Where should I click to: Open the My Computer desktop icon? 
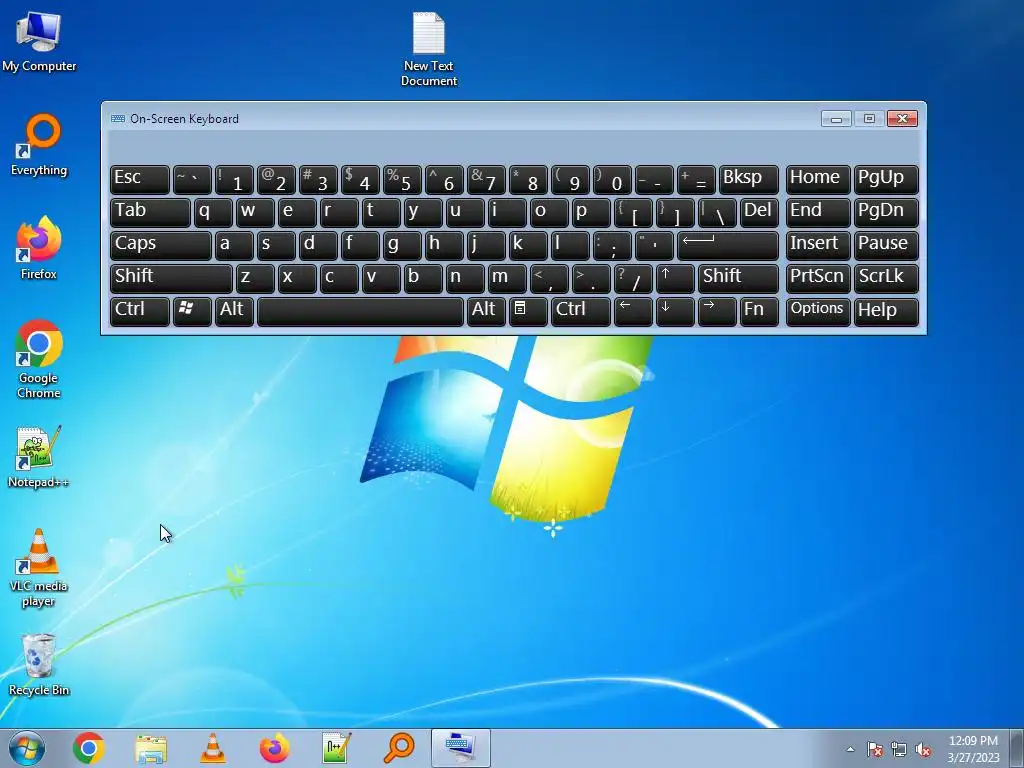(39, 41)
